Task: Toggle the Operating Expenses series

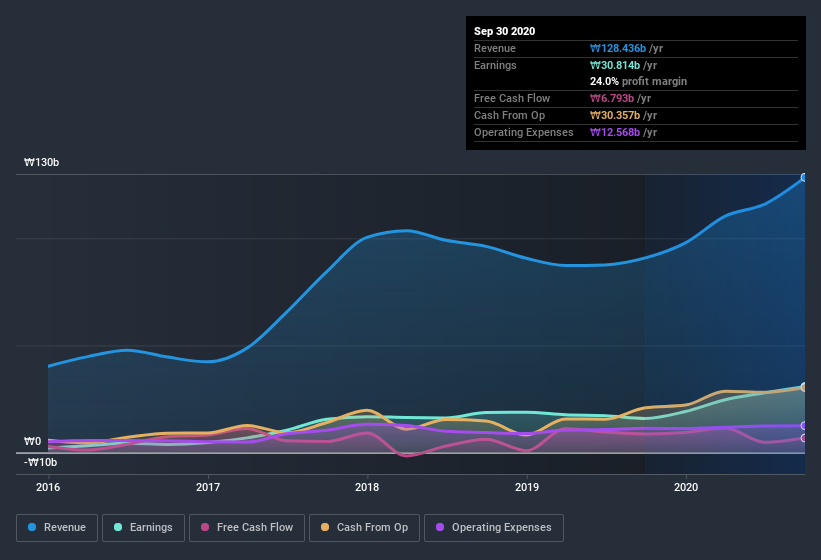Action: (494, 528)
